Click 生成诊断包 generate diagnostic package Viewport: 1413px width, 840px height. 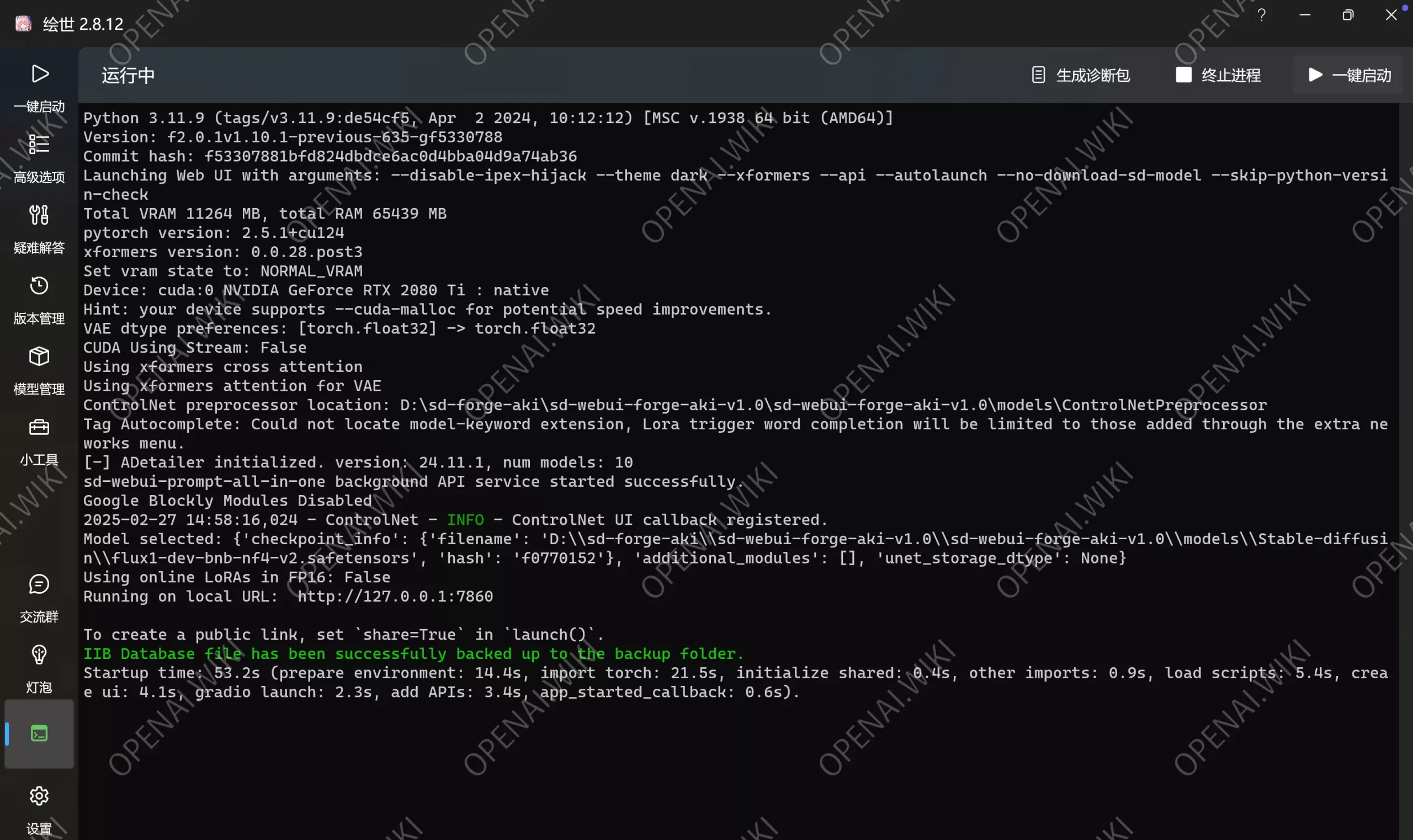1081,75
